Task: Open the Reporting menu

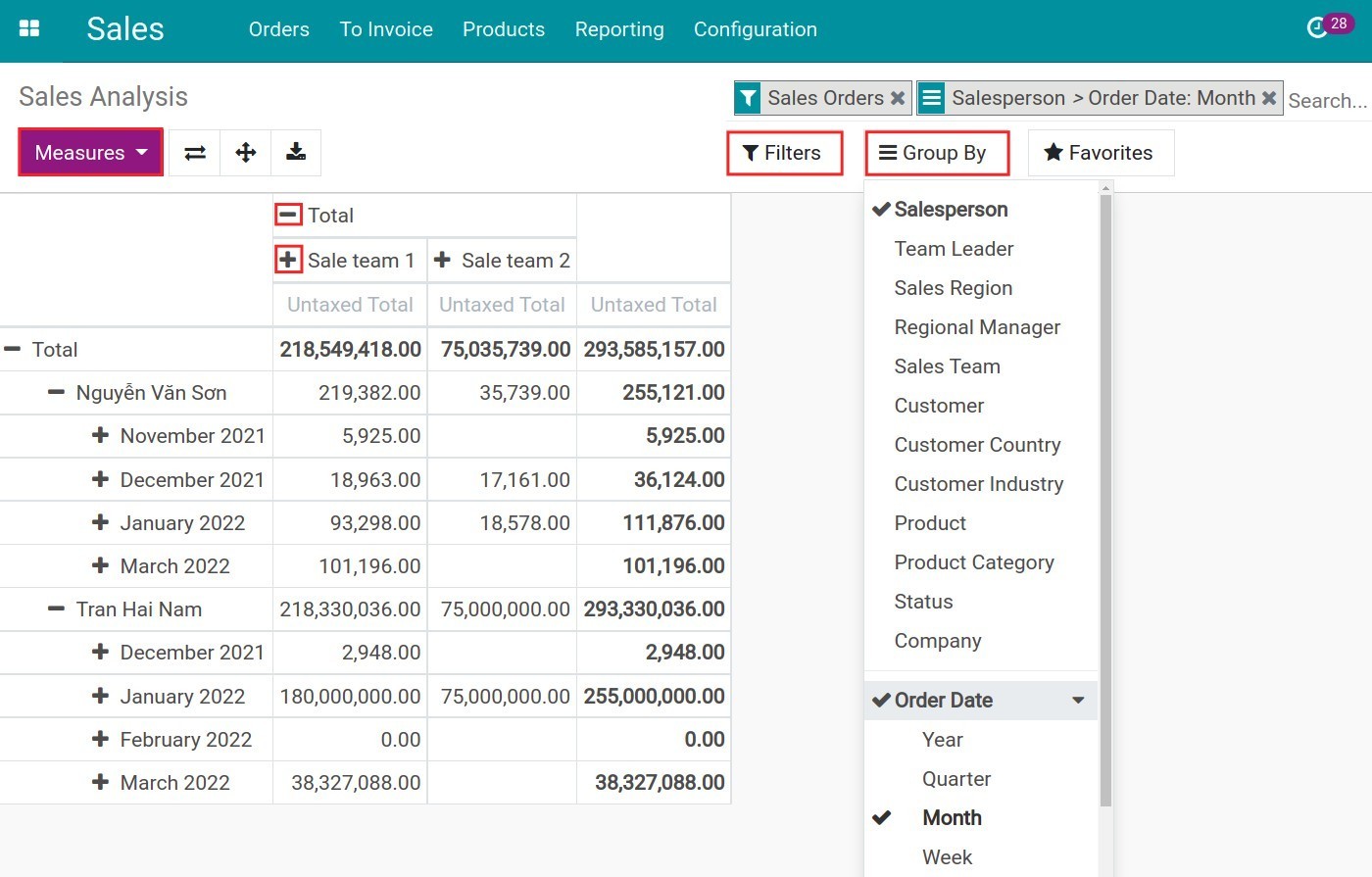Action: pyautogui.click(x=619, y=29)
